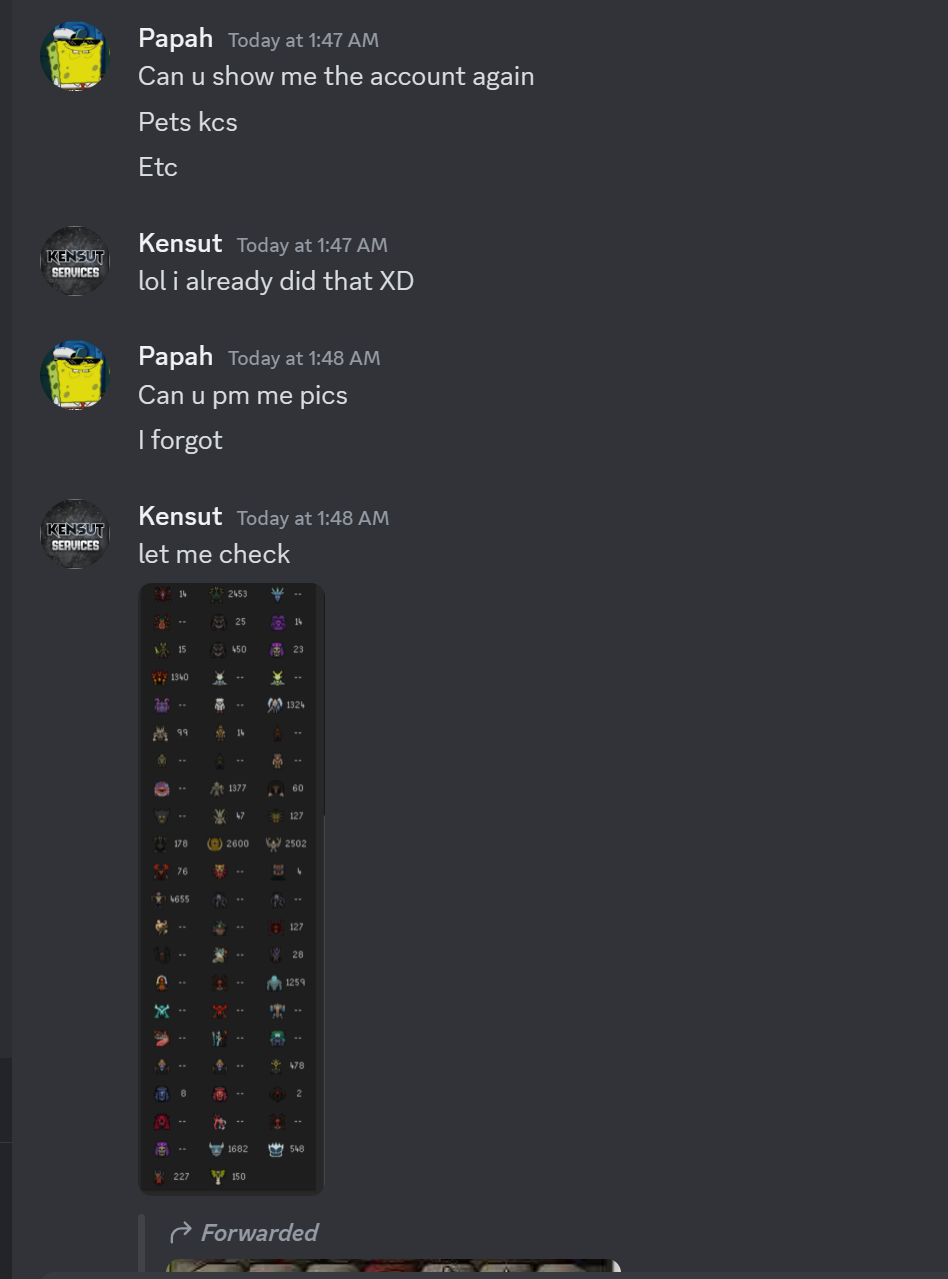
Task: Select the message 'Can u pm me pics'
Action: pyautogui.click(x=243, y=395)
